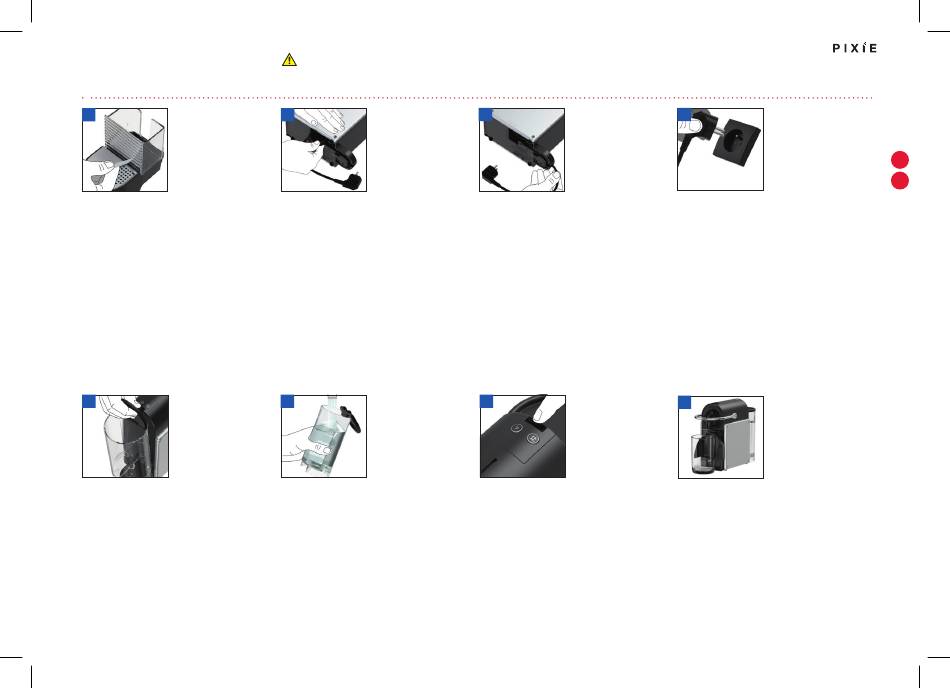Open the finger pressing machine button illustration
Image resolution: width=950 pixels, height=688 pixels.
coord(523,437)
